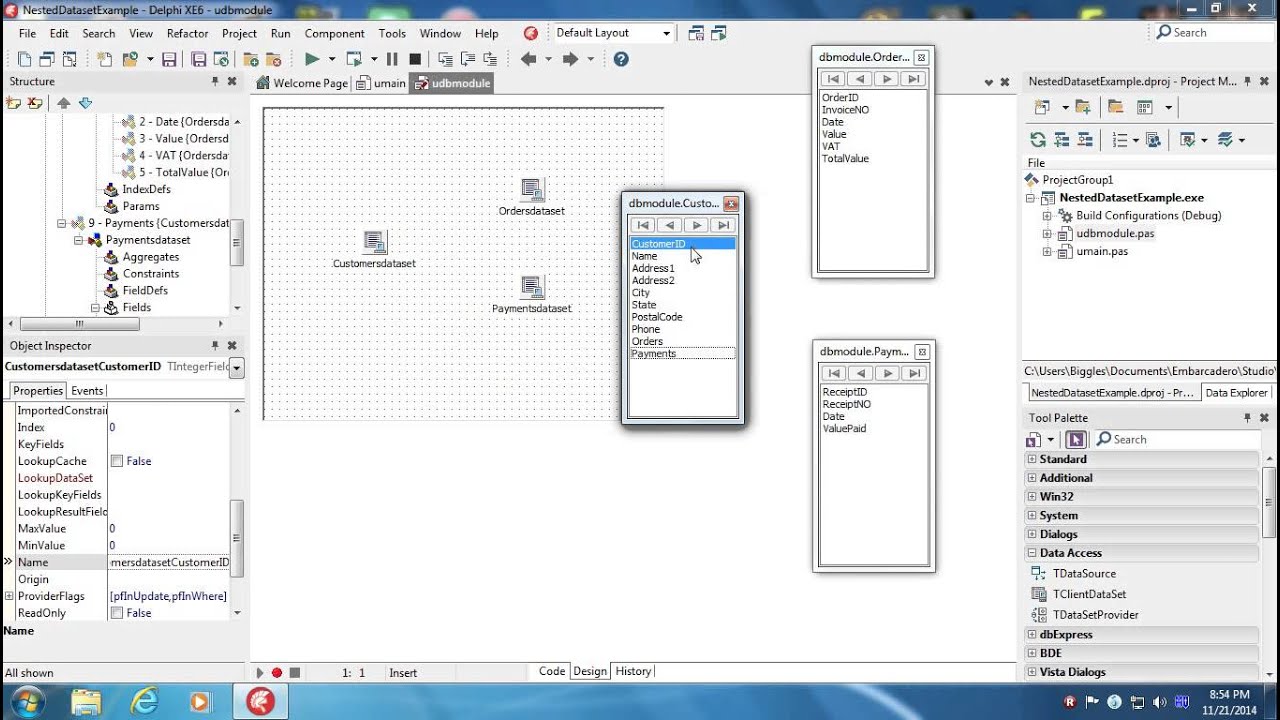Click the Back navigation arrow icon
The height and width of the screenshot is (720, 1280).
click(528, 59)
